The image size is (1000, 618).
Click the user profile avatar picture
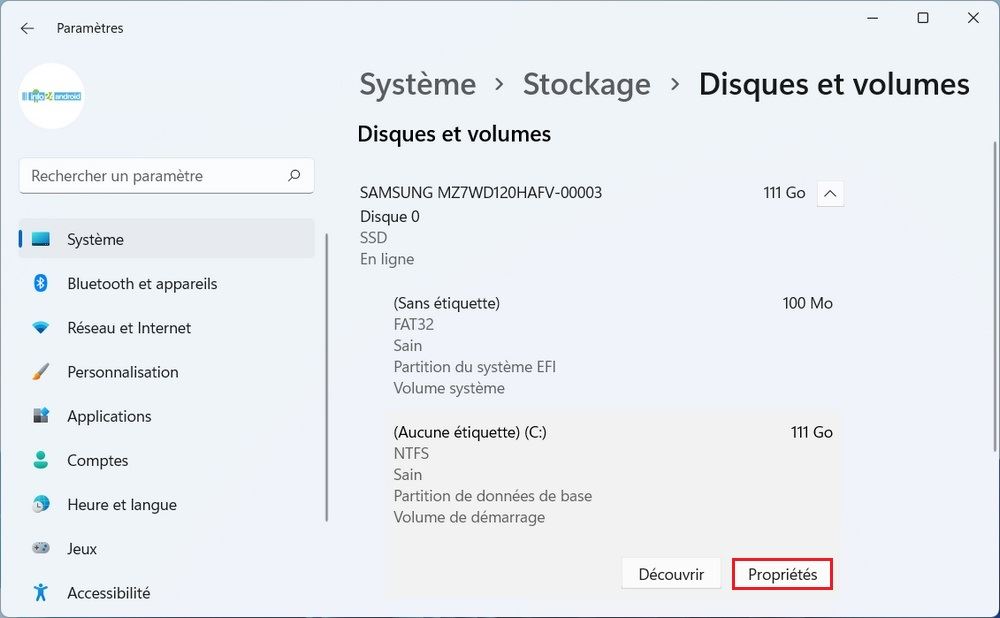52,96
